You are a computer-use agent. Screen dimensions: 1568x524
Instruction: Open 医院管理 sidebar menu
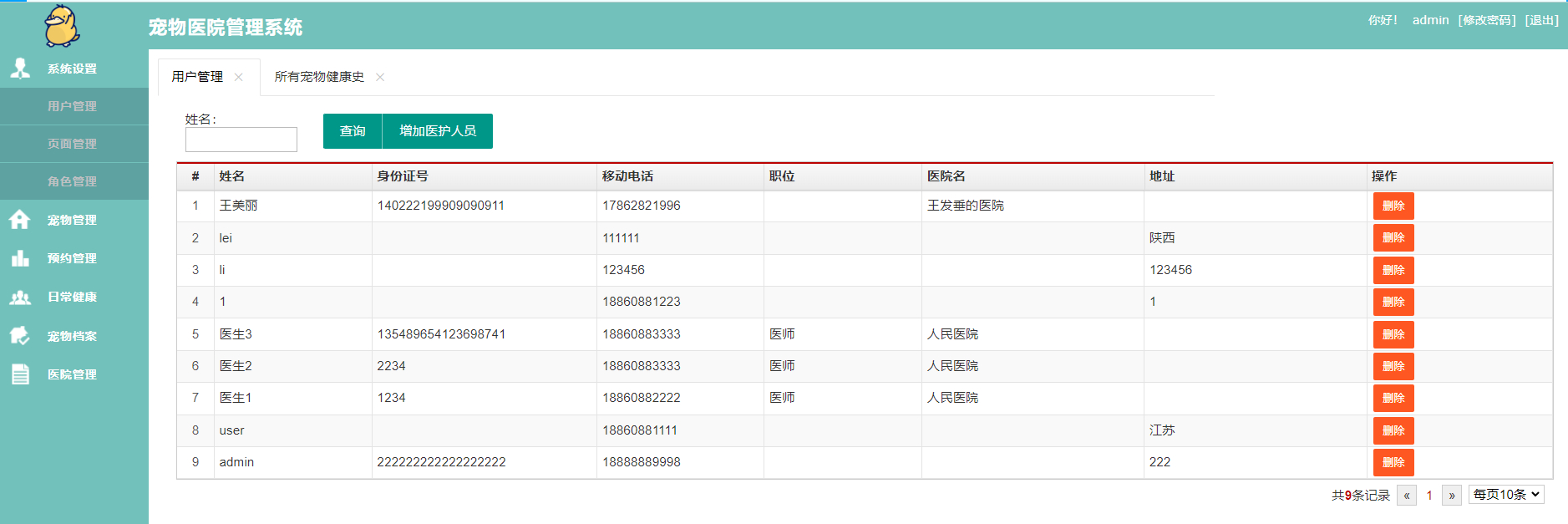74,374
